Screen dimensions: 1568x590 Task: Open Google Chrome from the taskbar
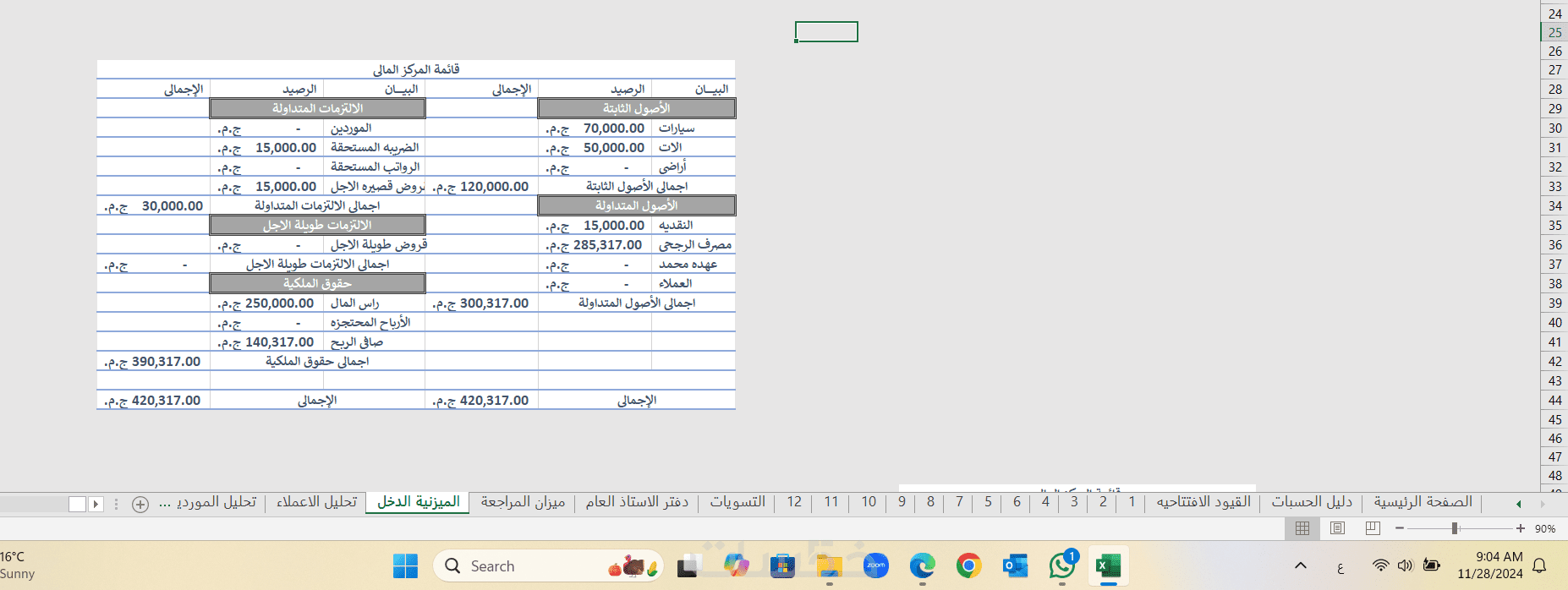pos(969,566)
